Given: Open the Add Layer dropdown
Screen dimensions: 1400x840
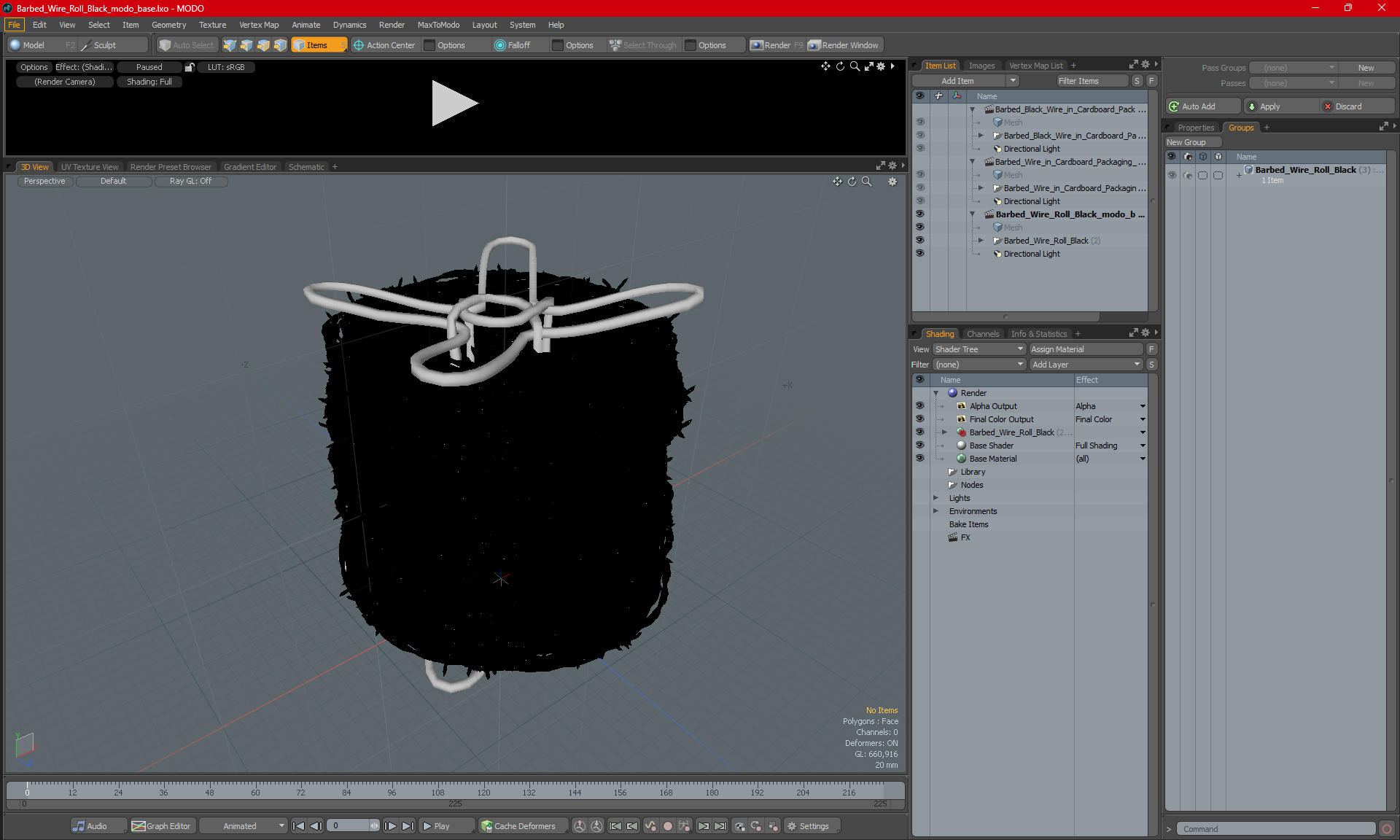Looking at the screenshot, I should tap(1086, 365).
